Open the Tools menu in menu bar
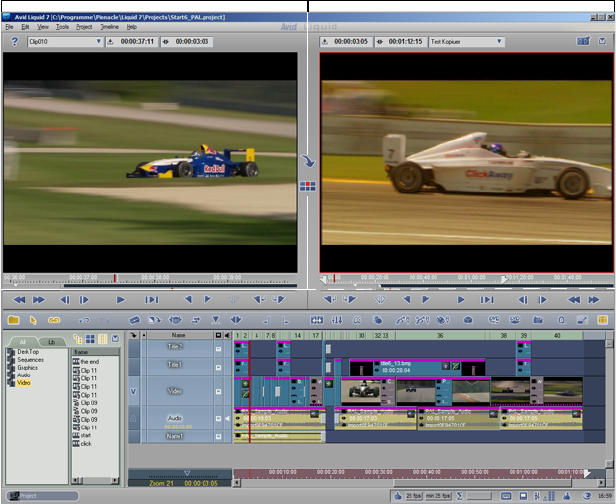 [x=62, y=27]
